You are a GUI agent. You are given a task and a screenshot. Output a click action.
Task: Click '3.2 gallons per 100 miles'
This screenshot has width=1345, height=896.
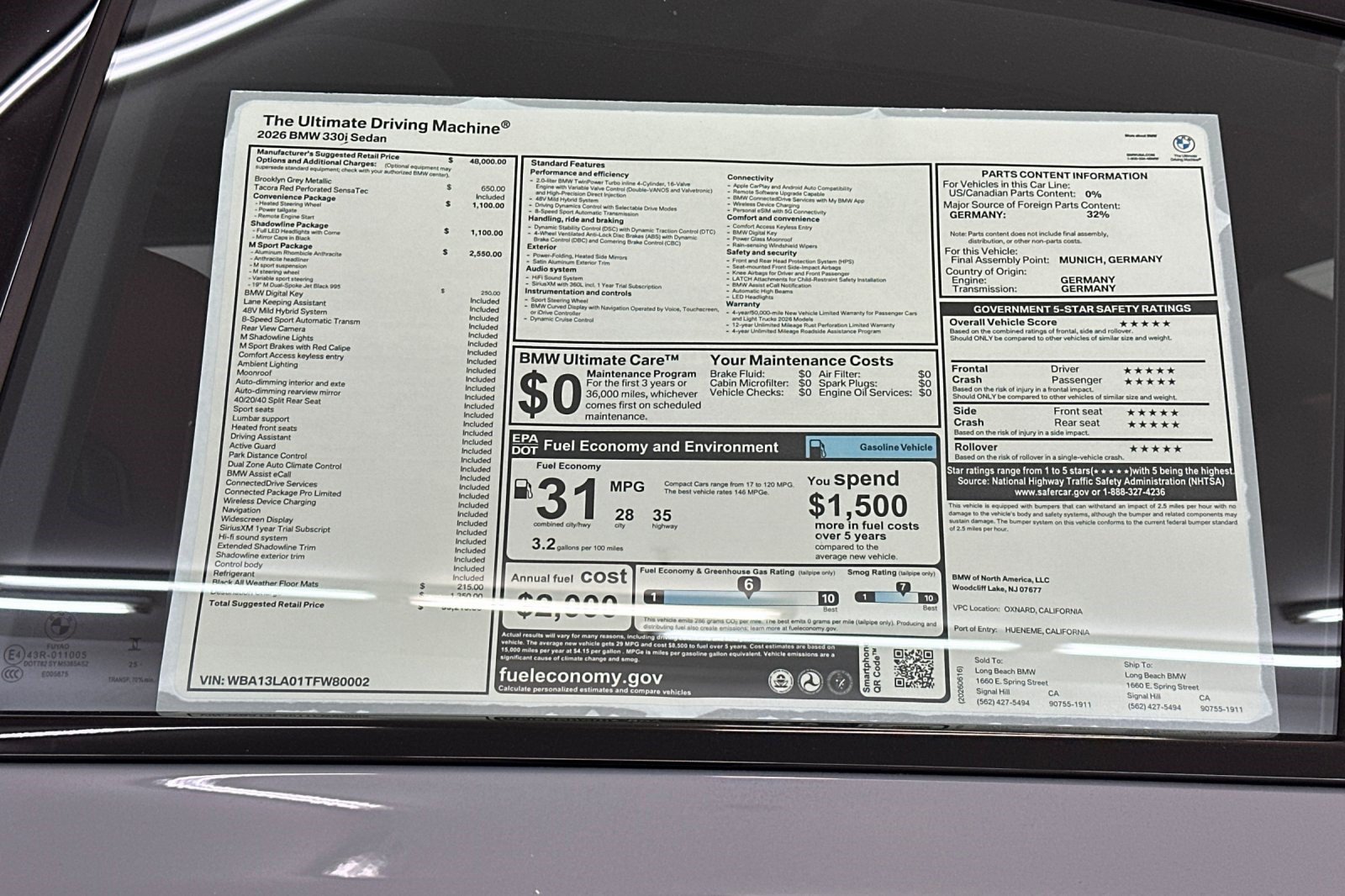[x=578, y=545]
